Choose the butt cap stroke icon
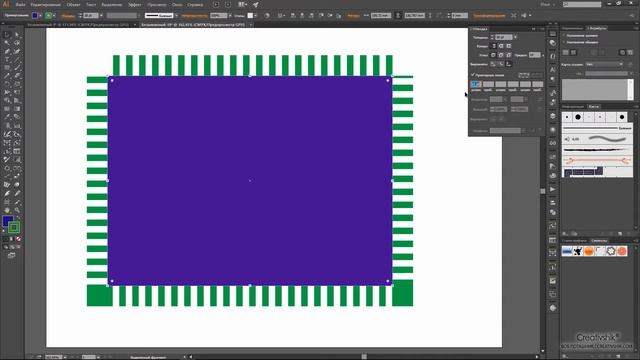 tap(493, 46)
